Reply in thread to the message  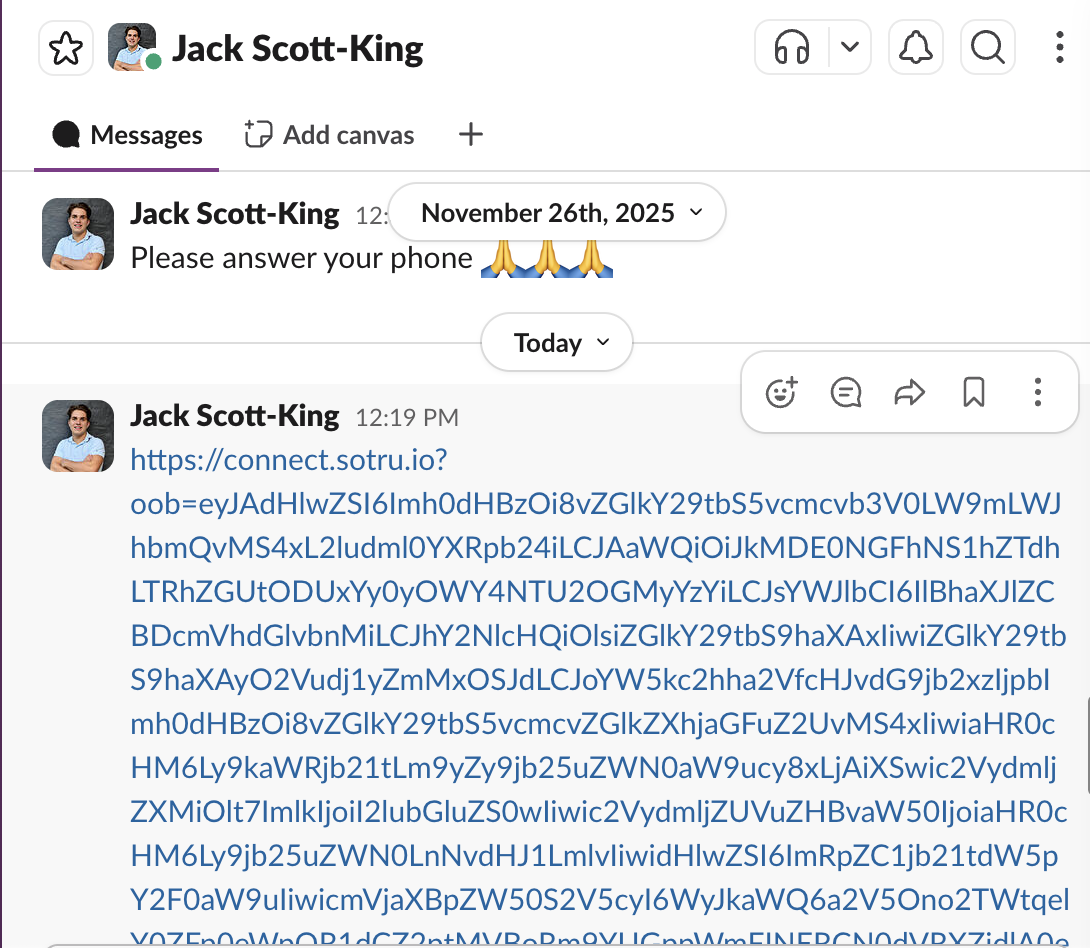[x=846, y=393]
